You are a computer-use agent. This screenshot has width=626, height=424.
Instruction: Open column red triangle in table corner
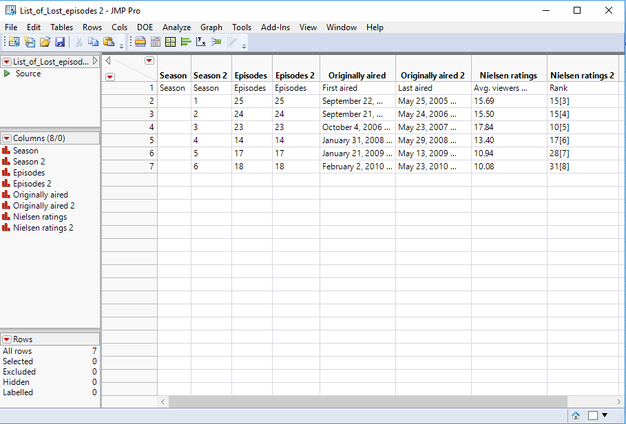click(x=149, y=61)
